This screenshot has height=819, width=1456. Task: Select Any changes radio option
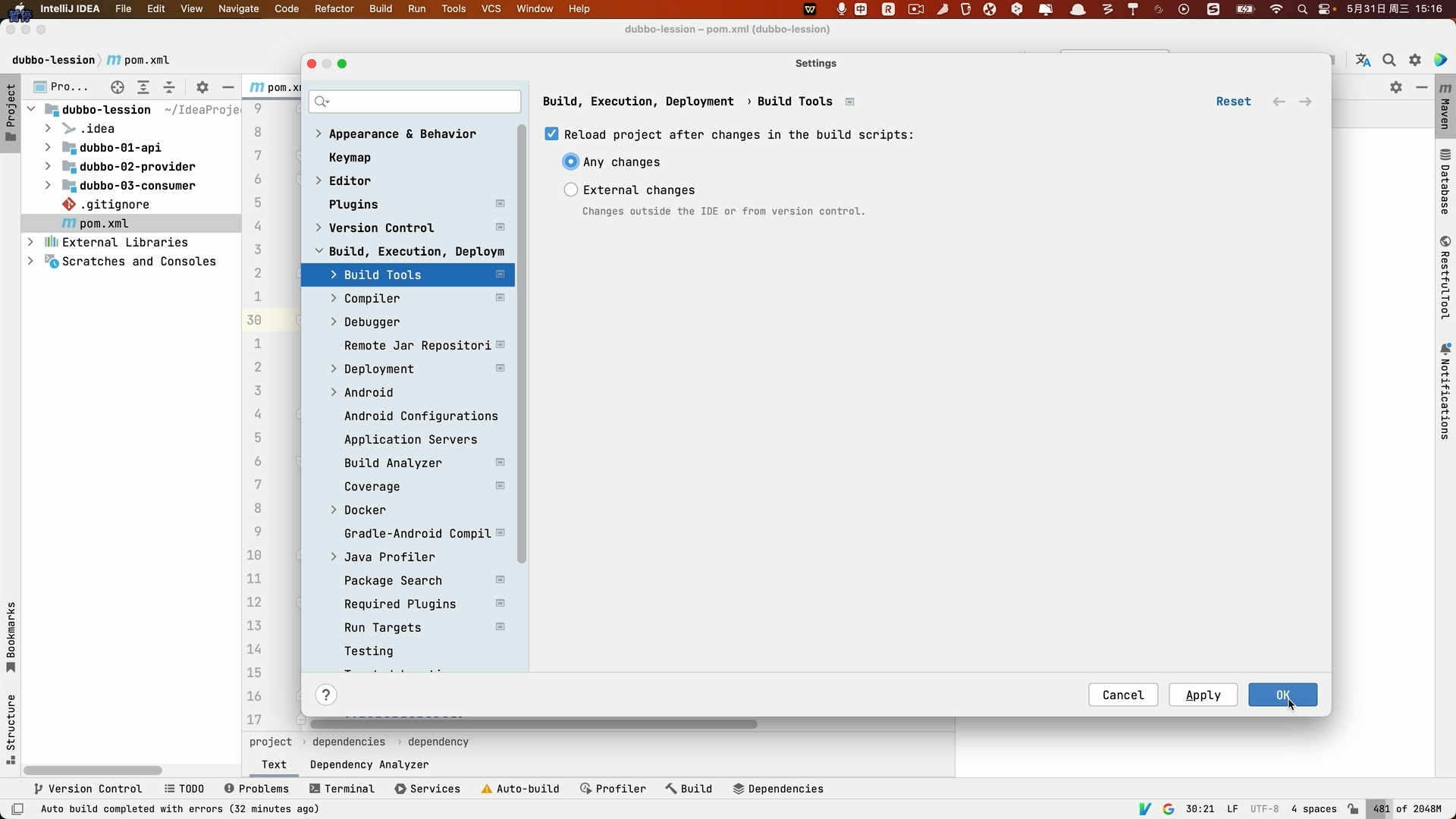coord(571,162)
